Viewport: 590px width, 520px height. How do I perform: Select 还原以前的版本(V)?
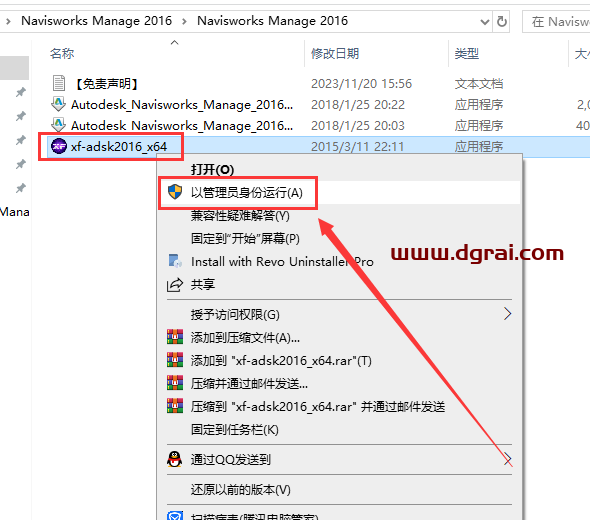(240, 490)
